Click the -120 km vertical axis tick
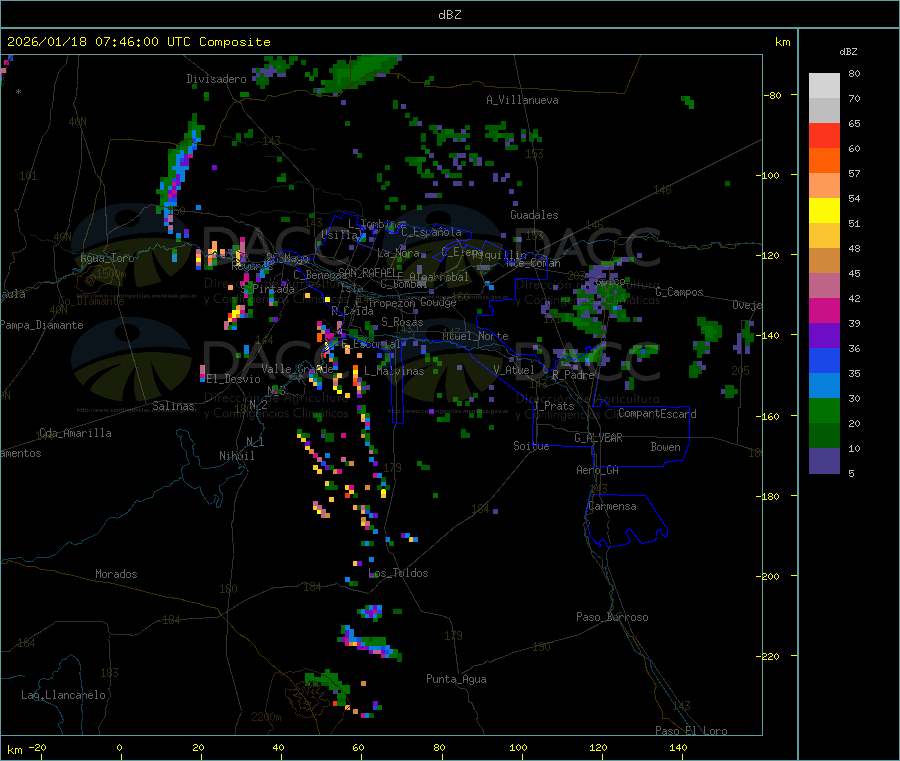This screenshot has width=900, height=761. pyautogui.click(x=770, y=255)
